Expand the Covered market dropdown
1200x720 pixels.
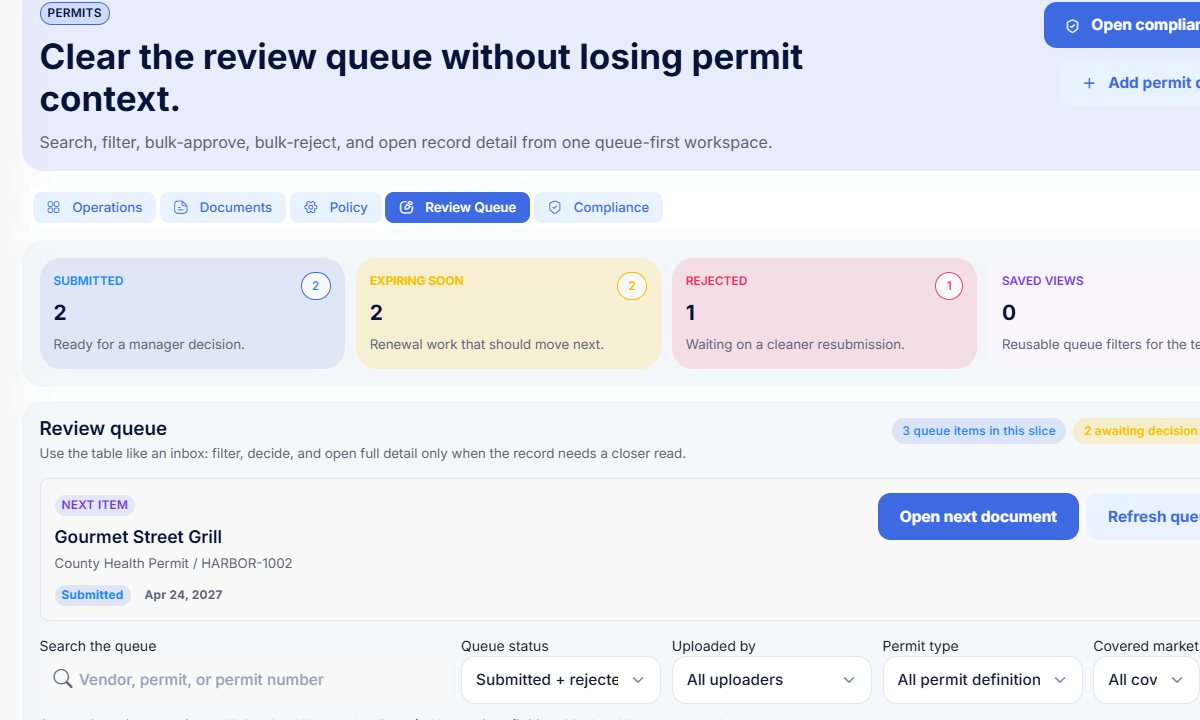coord(1145,680)
